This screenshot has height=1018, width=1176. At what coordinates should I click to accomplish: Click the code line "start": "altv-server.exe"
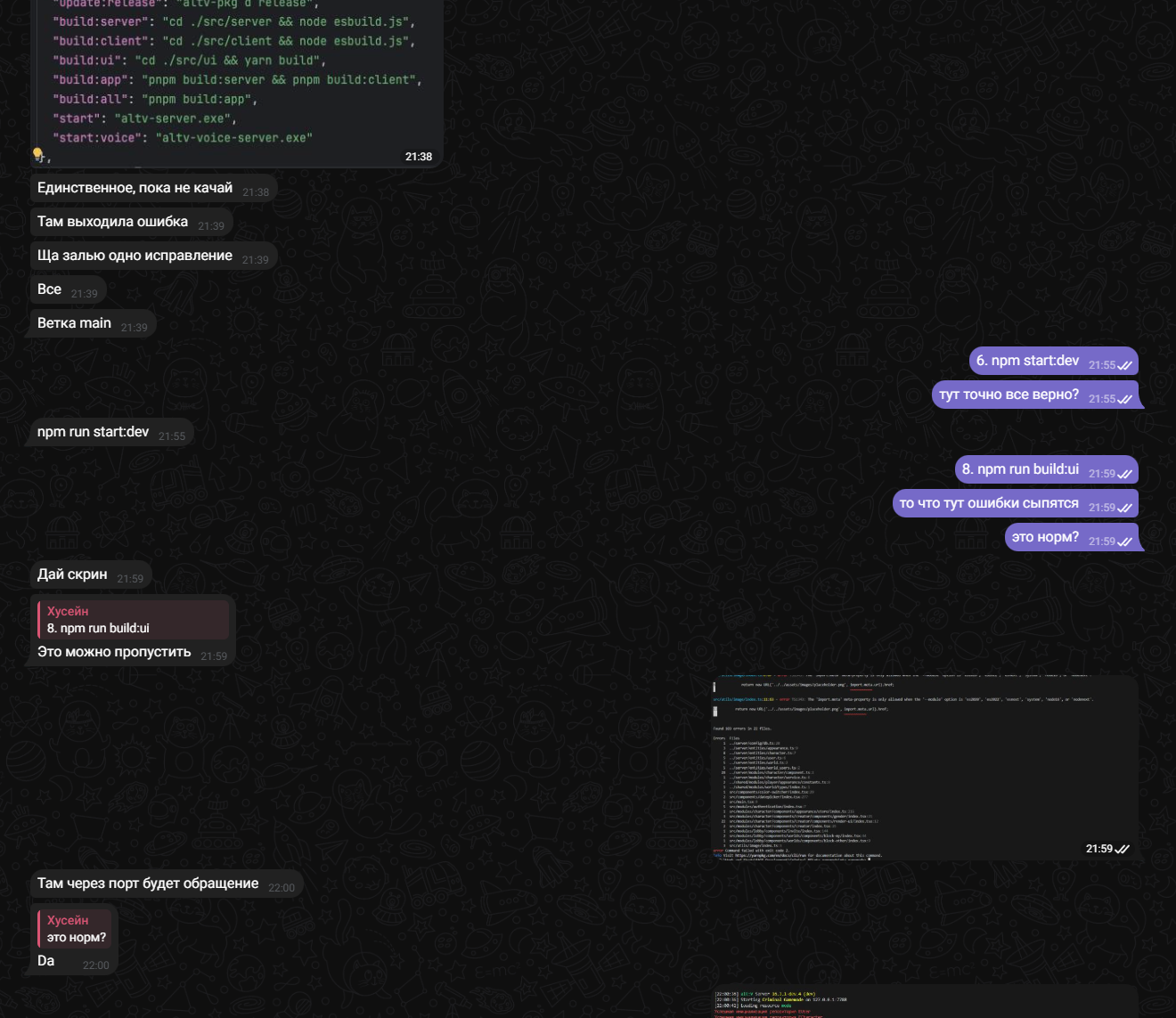[x=144, y=118]
